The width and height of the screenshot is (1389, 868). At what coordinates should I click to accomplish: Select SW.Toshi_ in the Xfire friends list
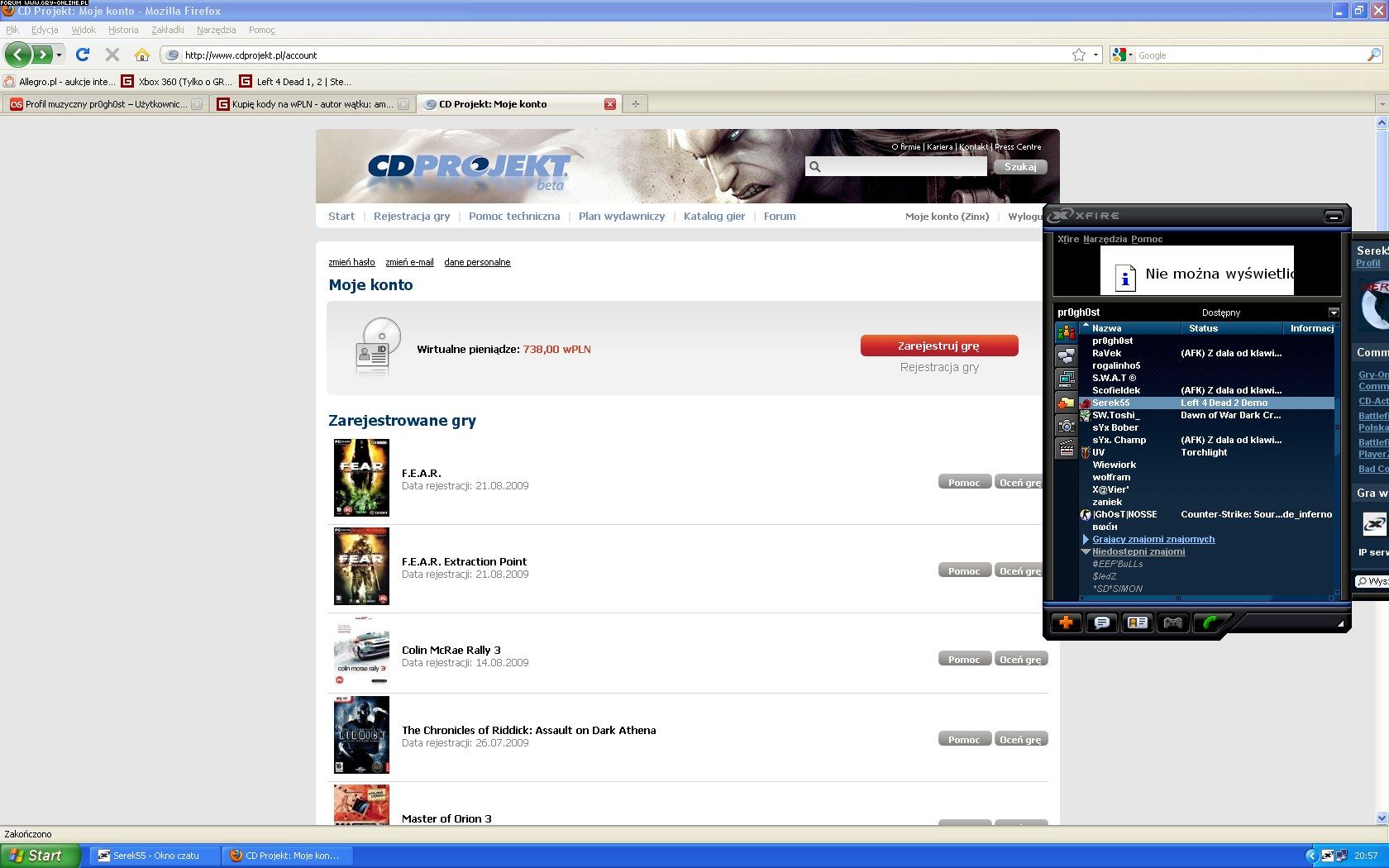click(1207, 415)
